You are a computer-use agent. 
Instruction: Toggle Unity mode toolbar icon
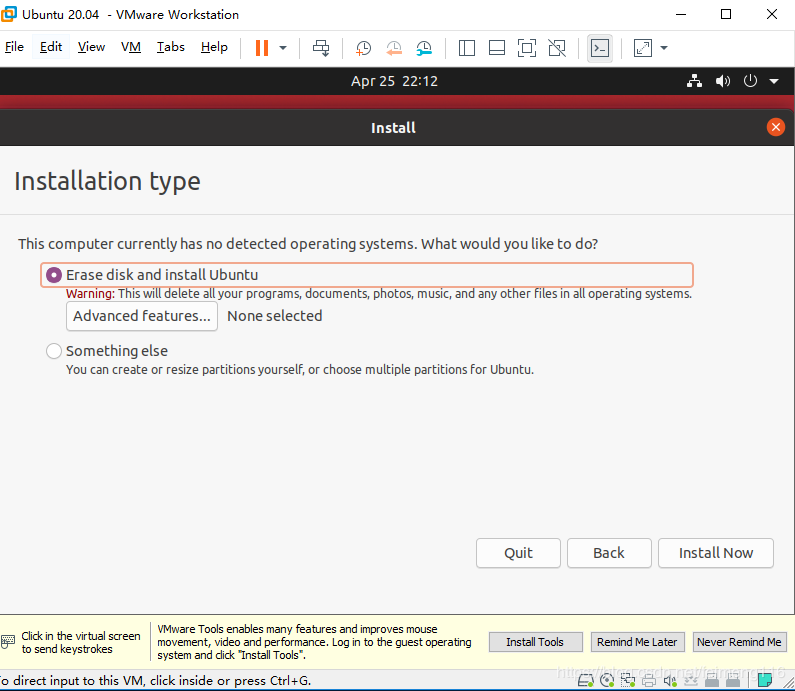tap(557, 48)
